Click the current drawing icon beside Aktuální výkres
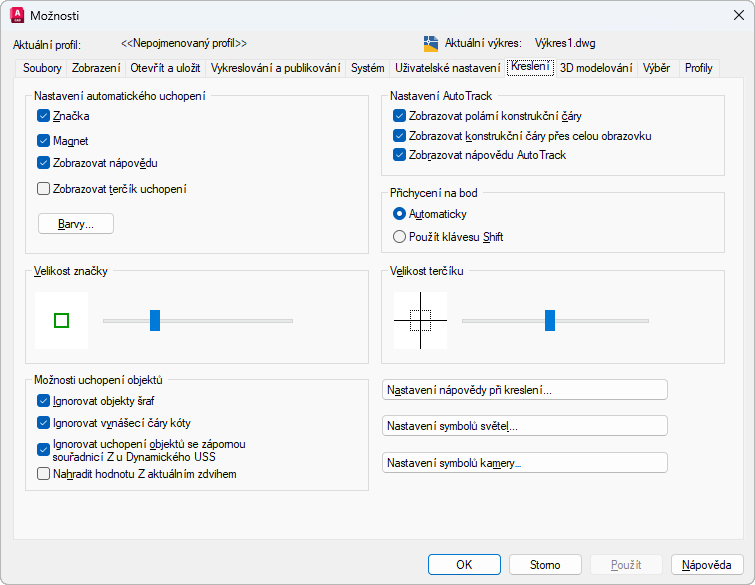The image size is (755, 585). click(x=431, y=44)
